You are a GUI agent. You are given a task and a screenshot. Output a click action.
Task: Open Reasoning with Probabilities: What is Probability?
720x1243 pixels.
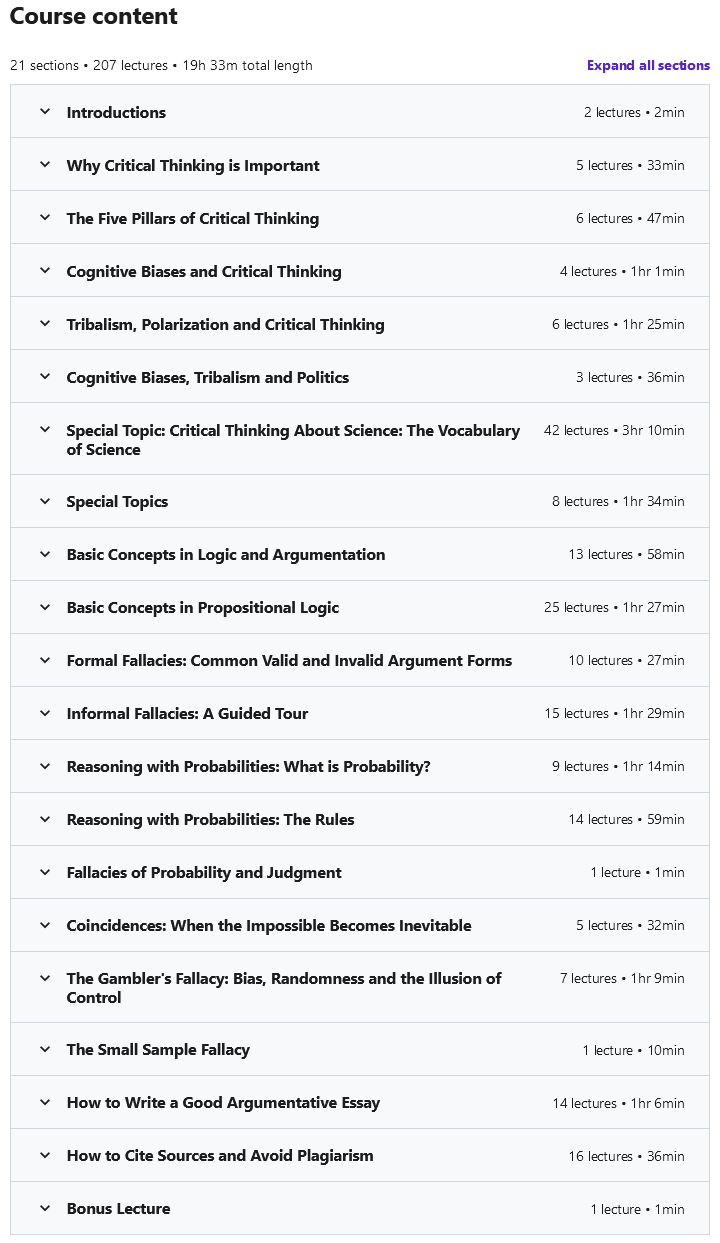coord(248,767)
